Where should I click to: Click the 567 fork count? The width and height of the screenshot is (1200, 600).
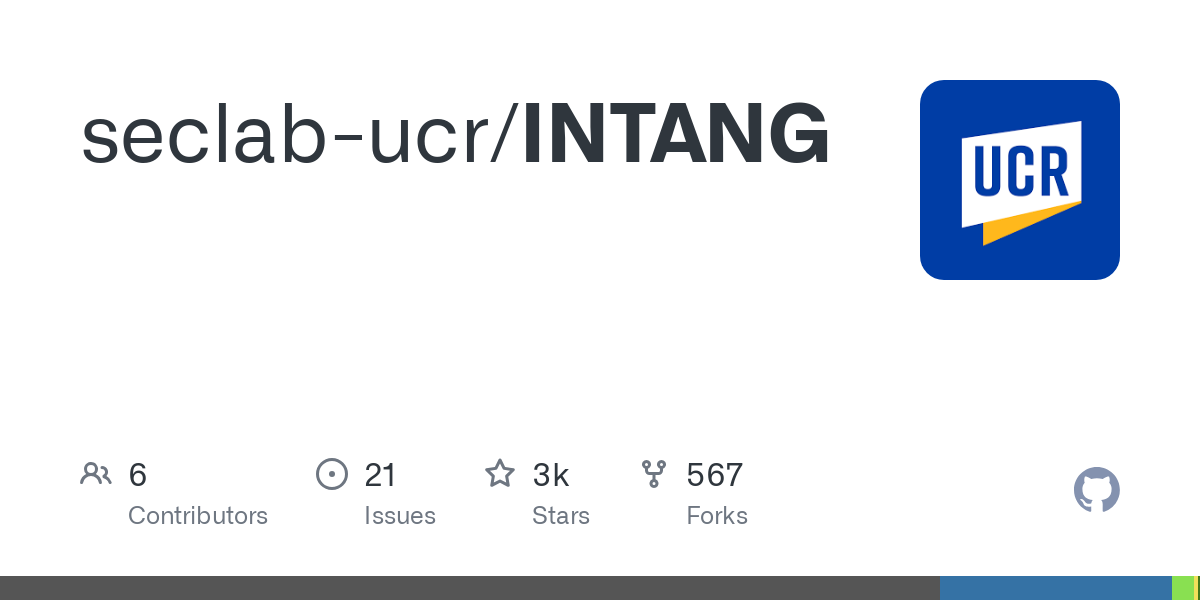click(x=714, y=475)
